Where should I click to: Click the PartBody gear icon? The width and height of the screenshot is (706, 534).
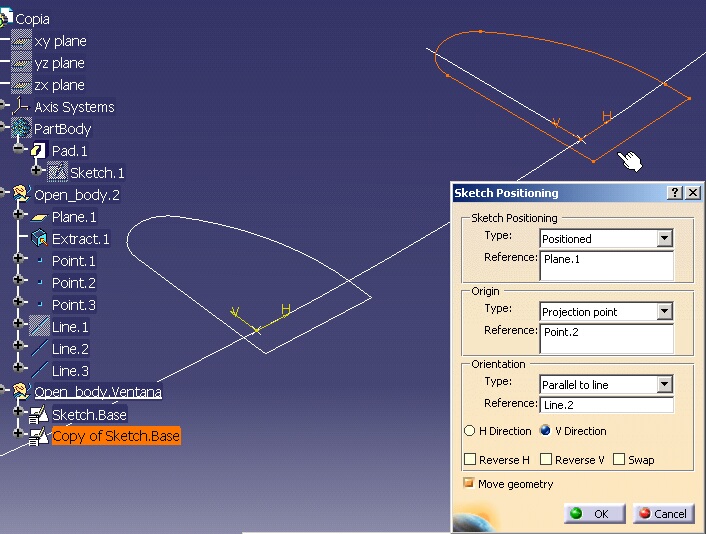(x=21, y=129)
